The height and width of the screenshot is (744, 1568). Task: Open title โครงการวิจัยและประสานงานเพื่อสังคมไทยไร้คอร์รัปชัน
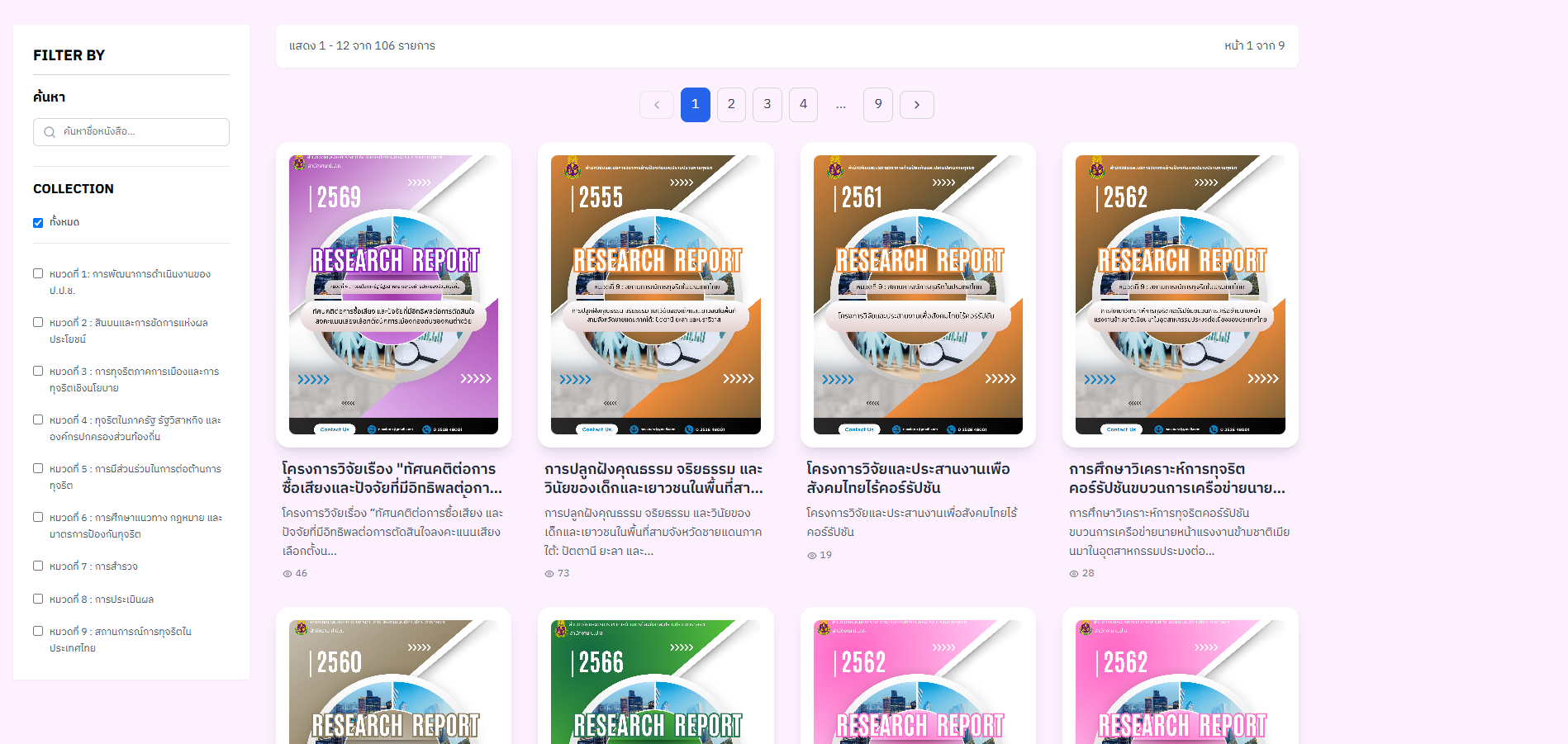[909, 479]
